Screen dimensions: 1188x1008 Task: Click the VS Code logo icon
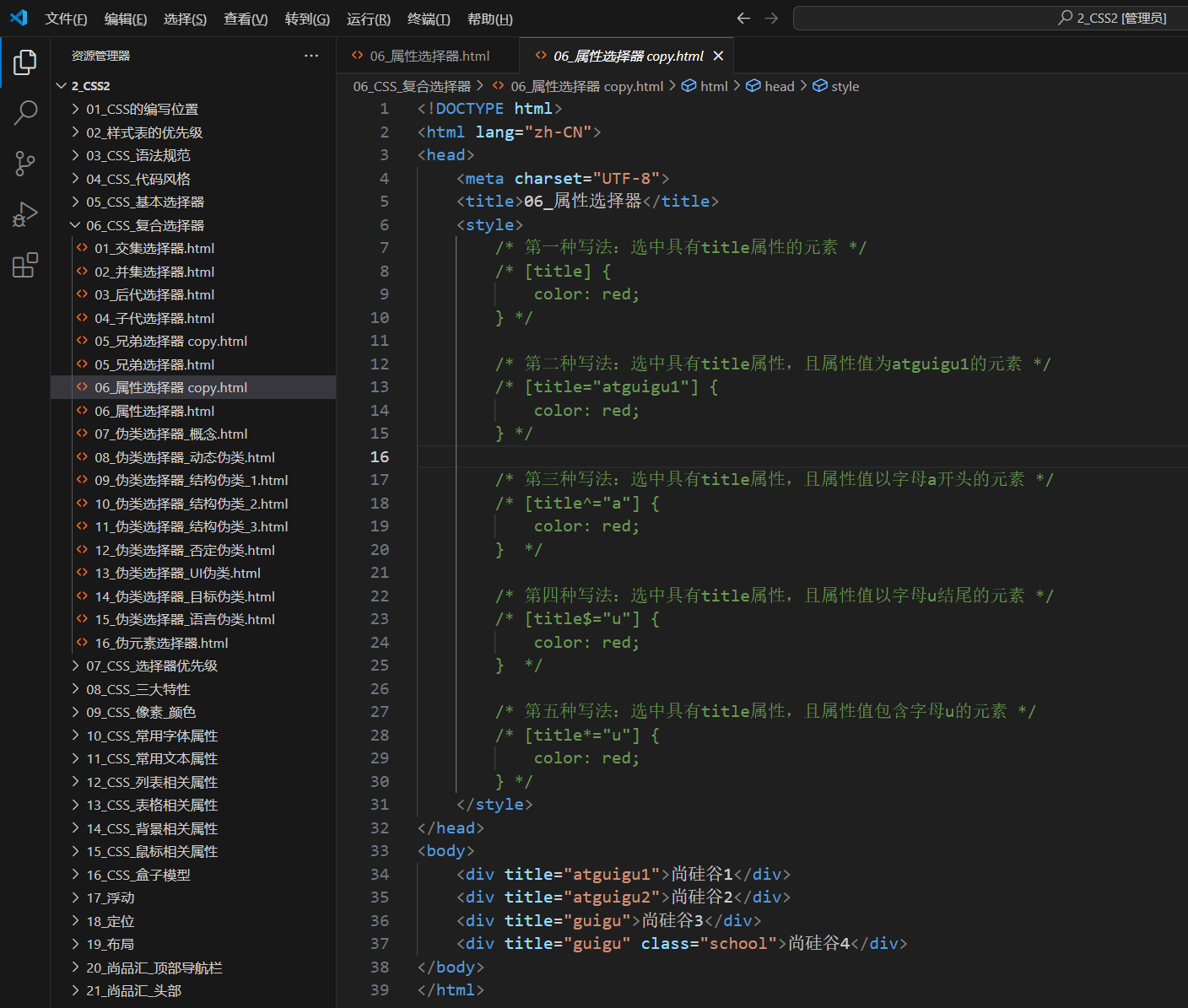[19, 18]
